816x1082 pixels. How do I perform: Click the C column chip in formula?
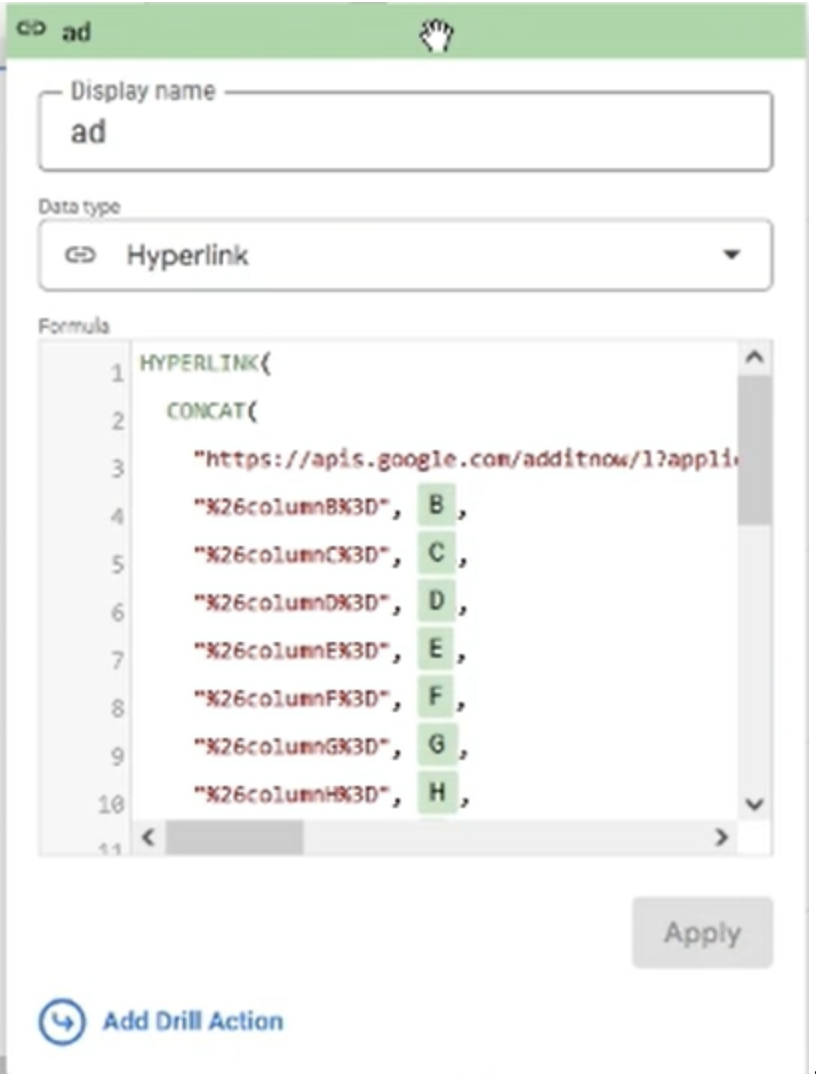coord(437,555)
